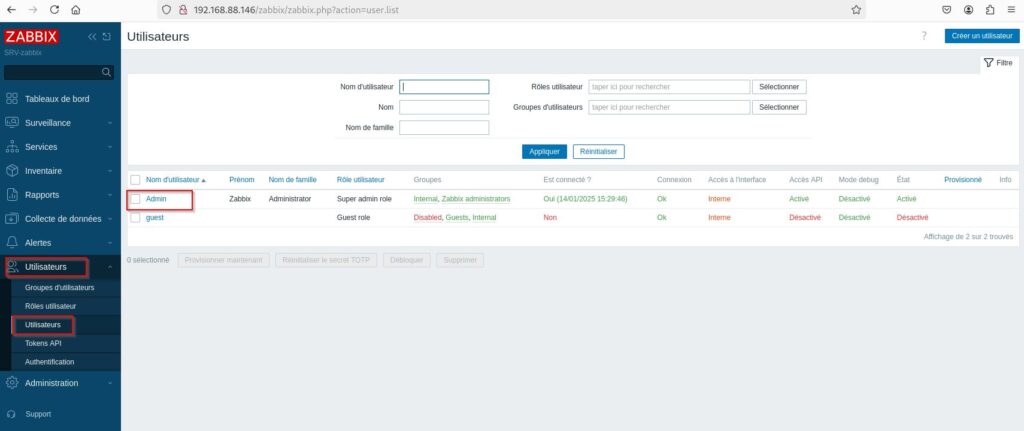Open Rôles utilisateur submenu item

(50, 306)
